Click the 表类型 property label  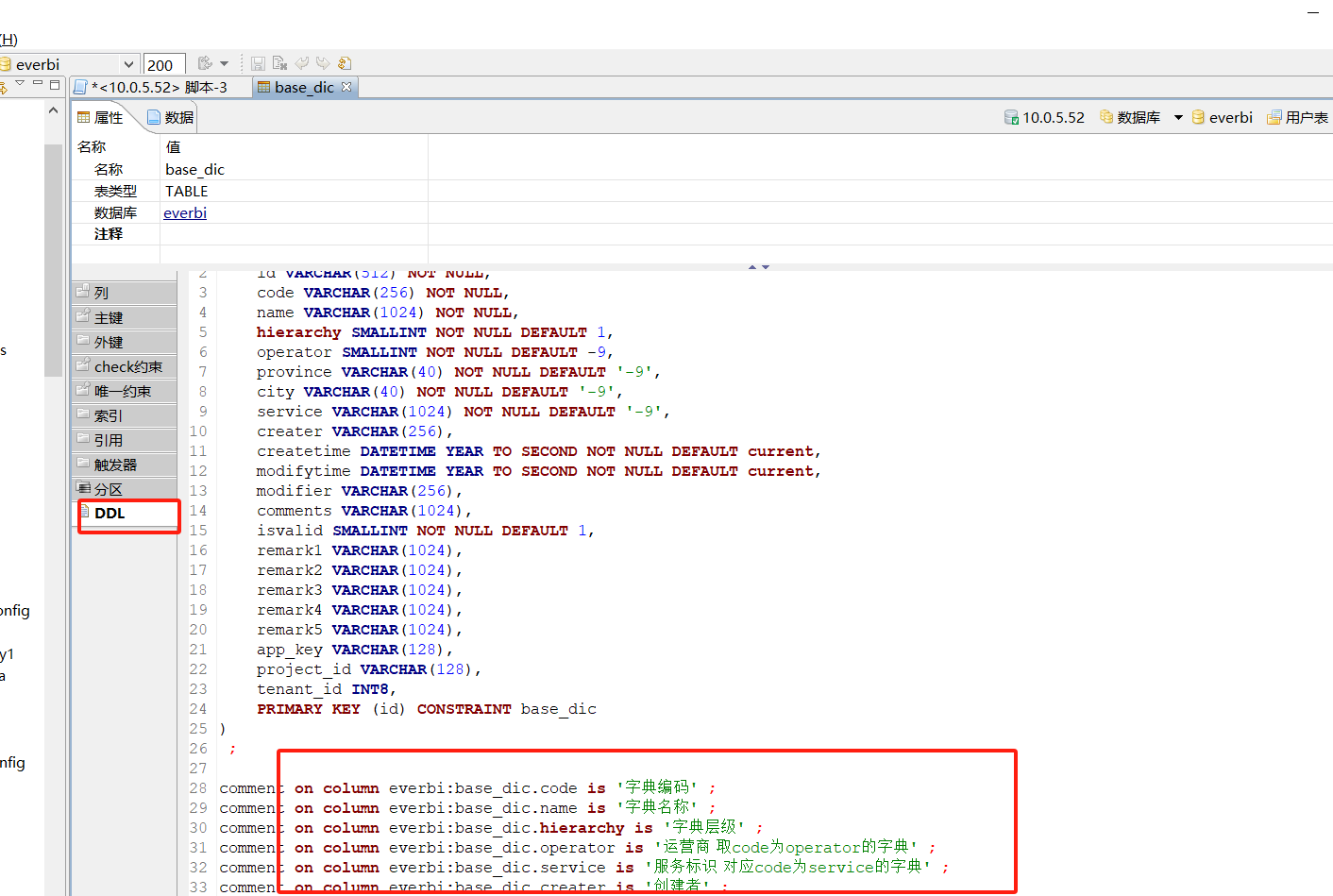(x=115, y=191)
